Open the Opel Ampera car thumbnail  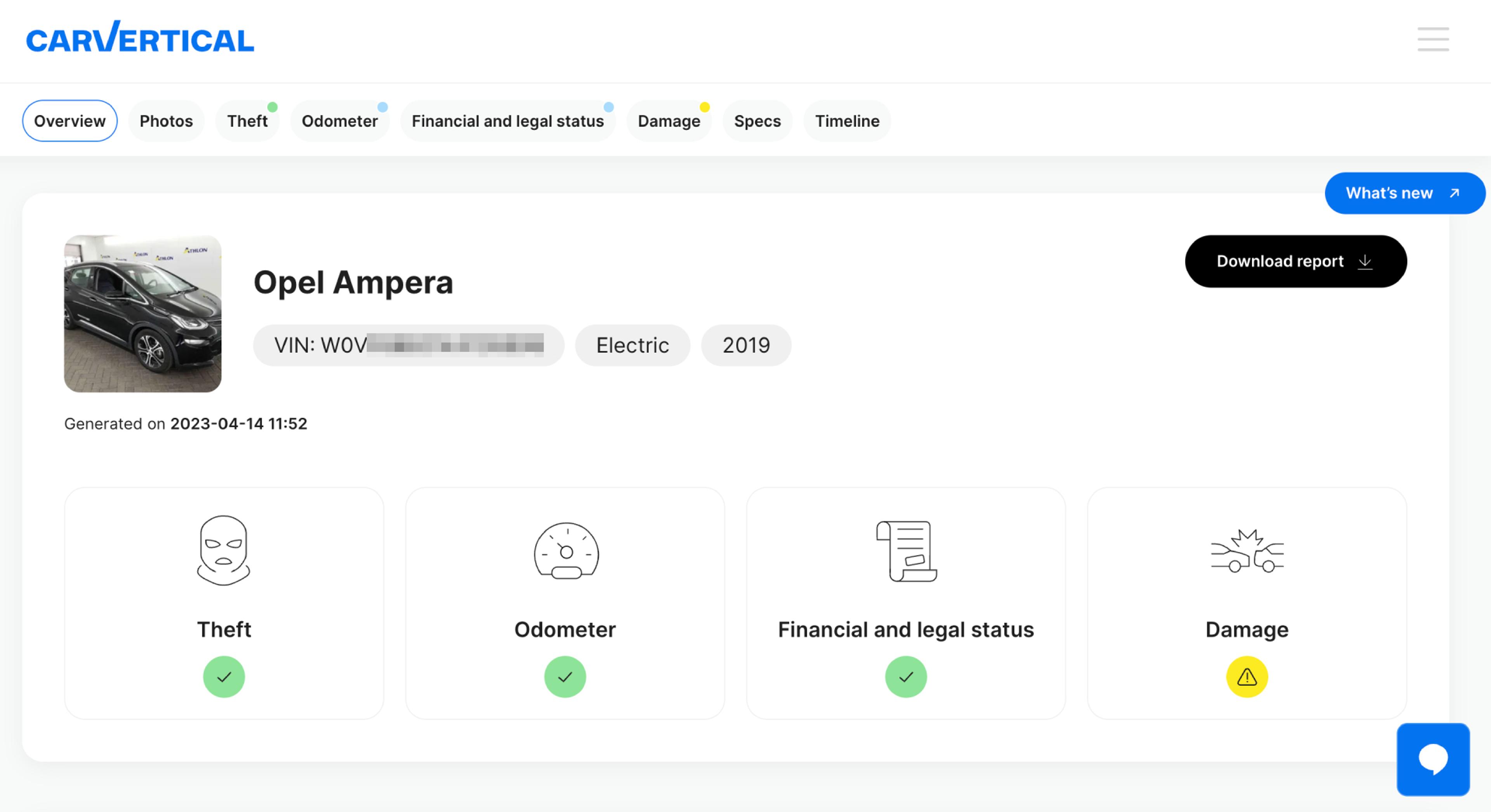tap(142, 314)
